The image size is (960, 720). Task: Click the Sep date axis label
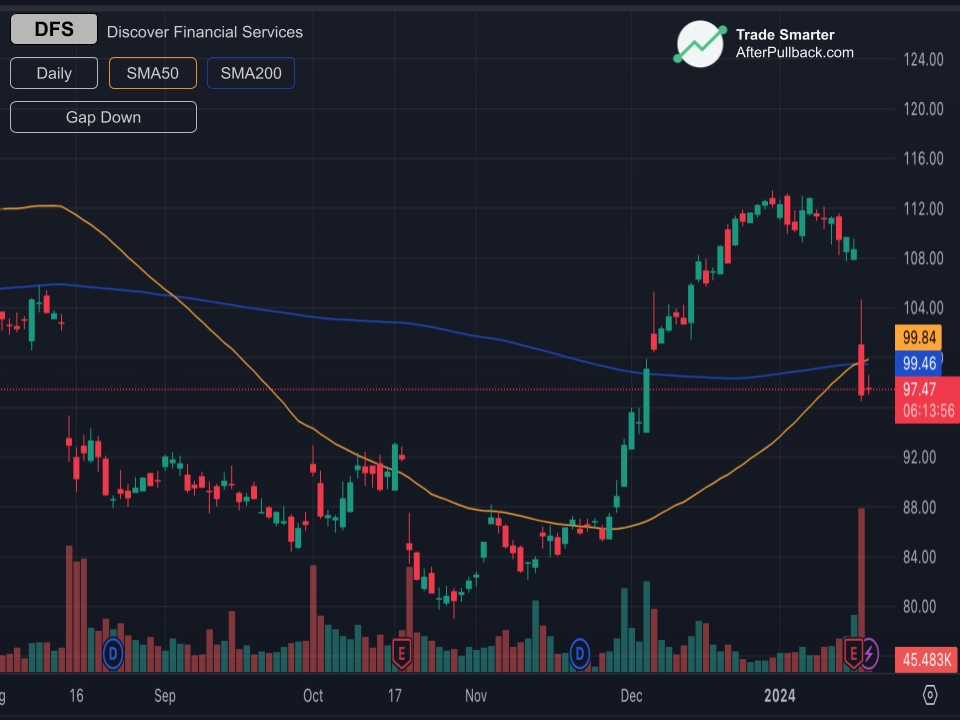point(165,696)
